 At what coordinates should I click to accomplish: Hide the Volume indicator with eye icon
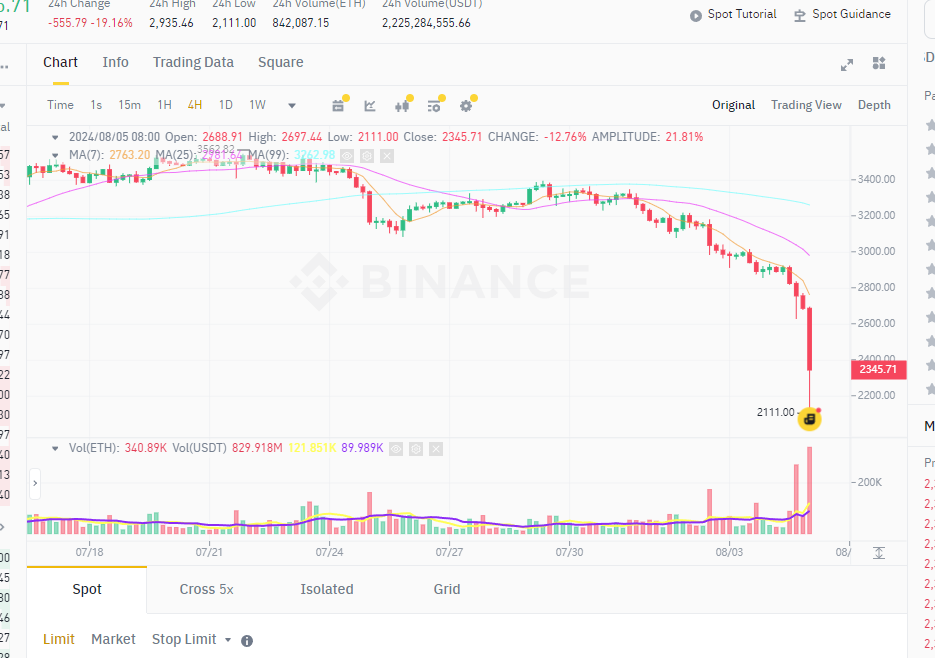click(396, 449)
